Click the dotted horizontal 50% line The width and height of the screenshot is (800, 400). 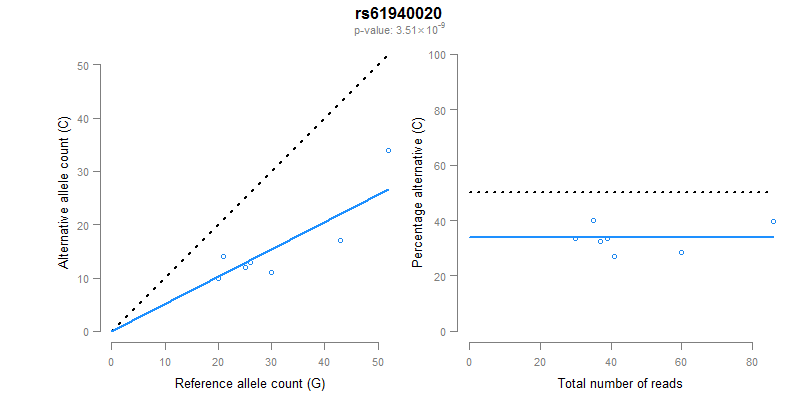(620, 192)
